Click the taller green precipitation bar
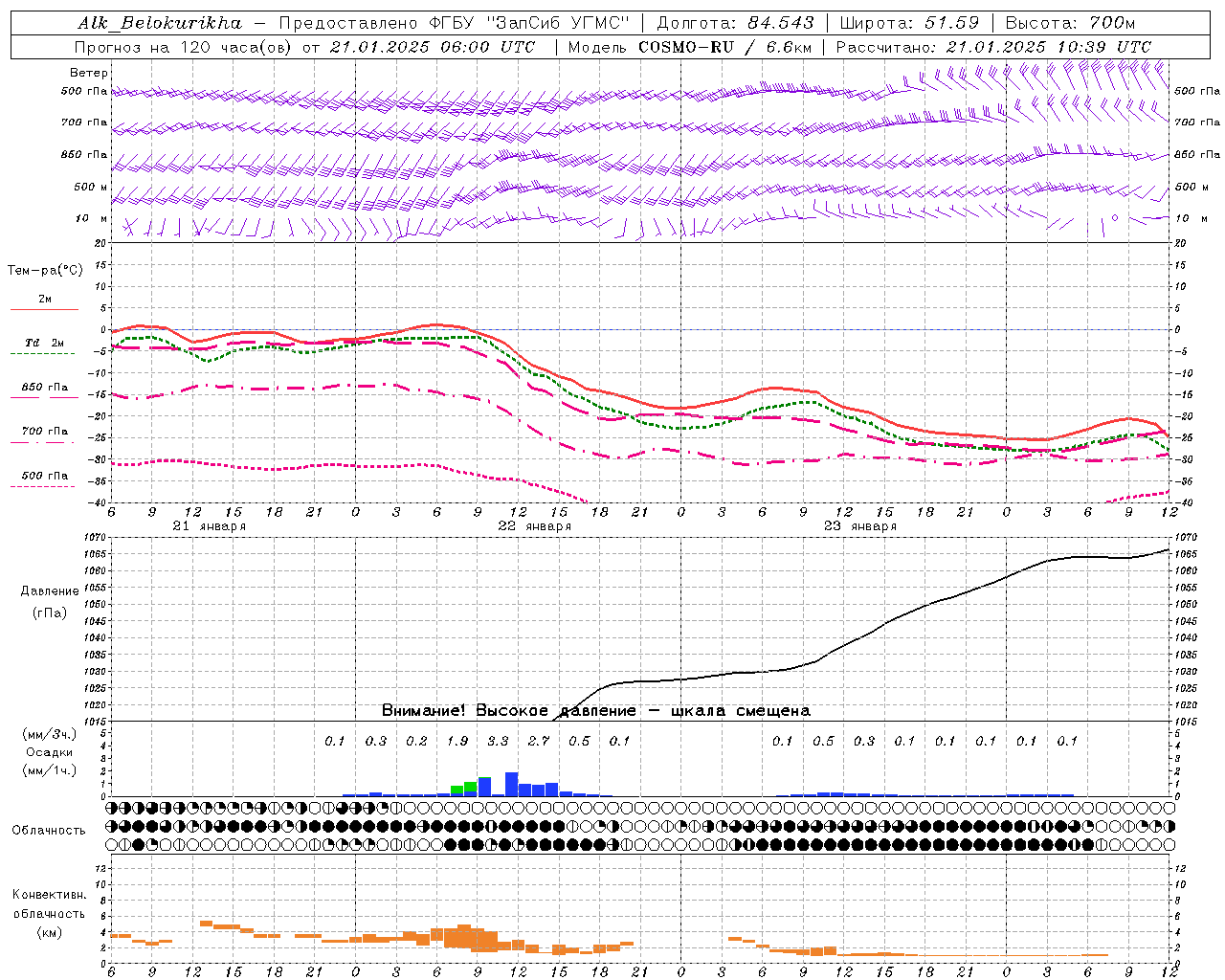 click(x=470, y=788)
